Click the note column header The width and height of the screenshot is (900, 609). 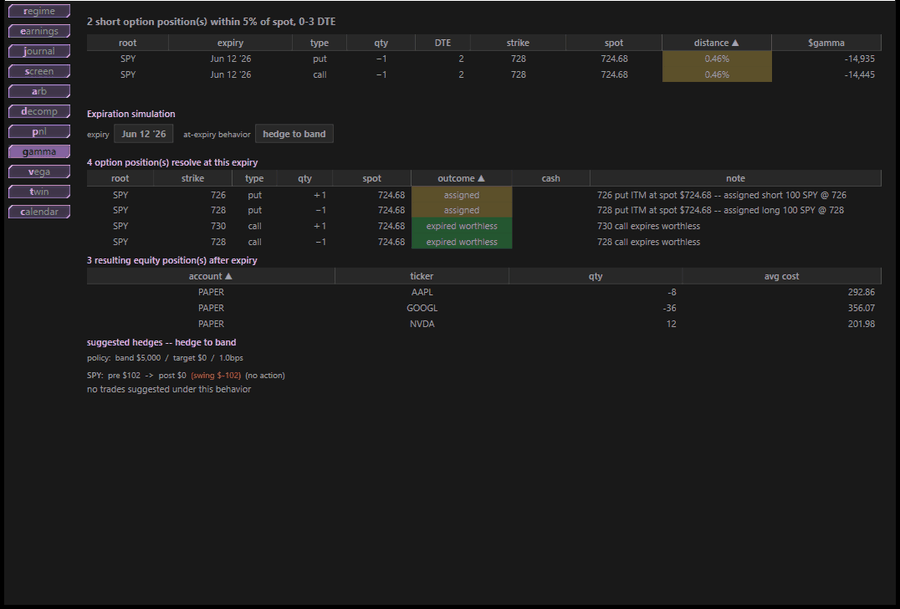coord(735,179)
